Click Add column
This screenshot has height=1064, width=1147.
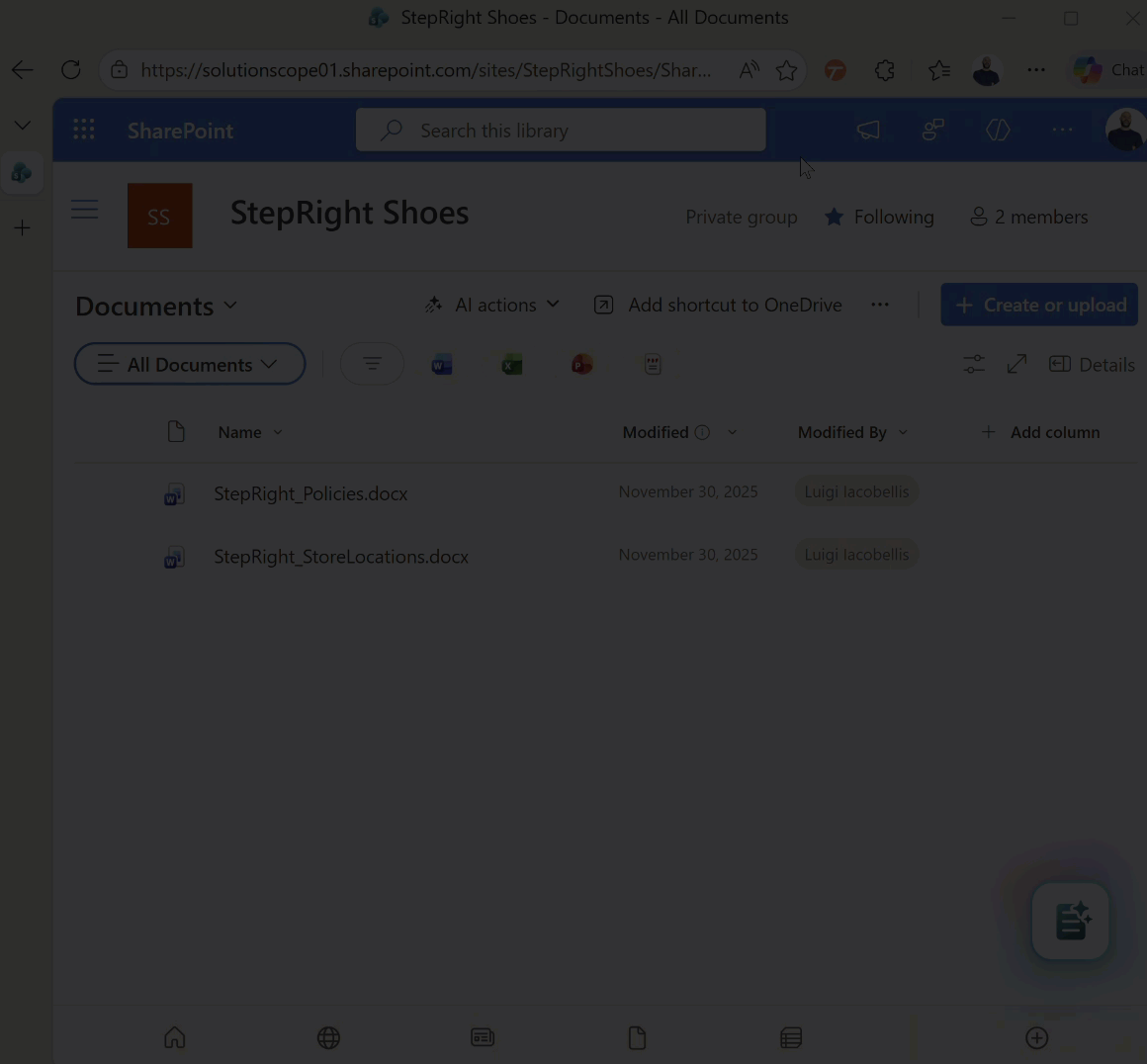[1040, 432]
